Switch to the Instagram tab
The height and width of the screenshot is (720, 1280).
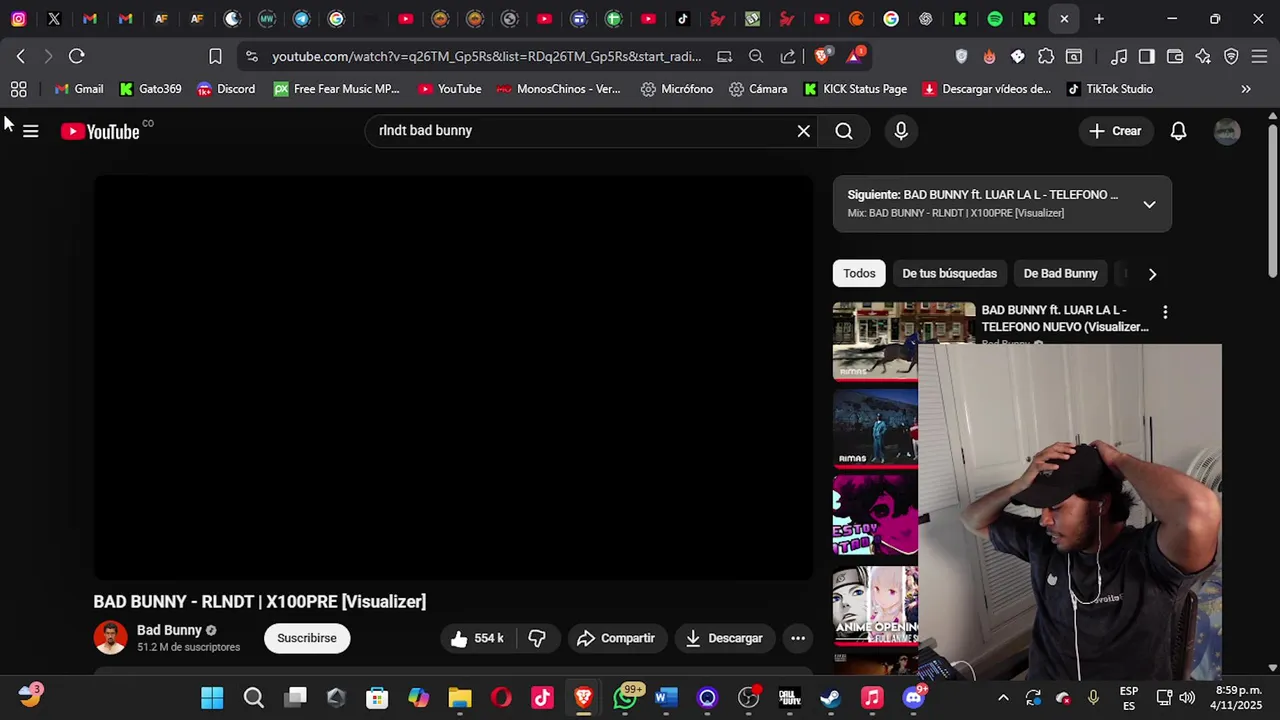19,19
